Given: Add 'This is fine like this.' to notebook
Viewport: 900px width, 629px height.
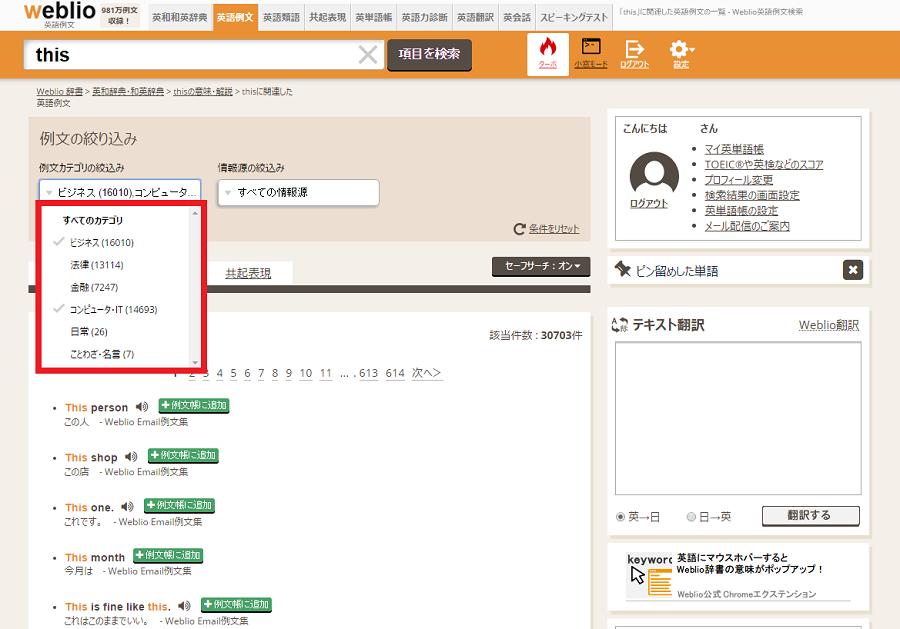Looking at the screenshot, I should (236, 605).
